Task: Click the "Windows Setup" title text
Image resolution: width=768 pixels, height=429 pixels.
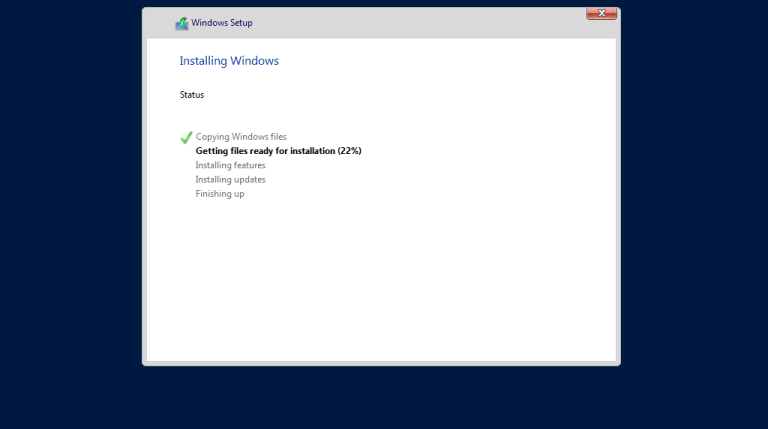Action: [222, 23]
